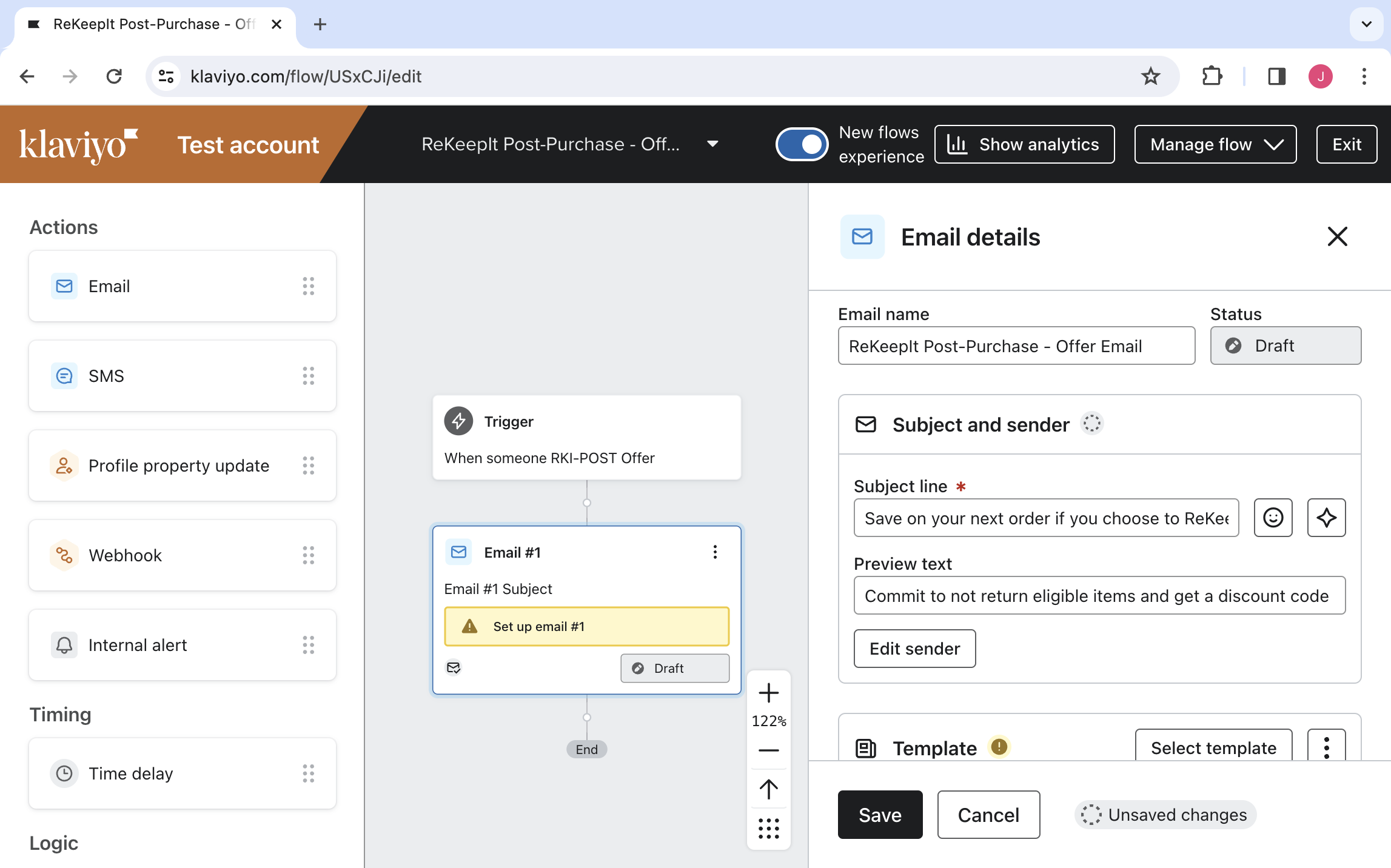Zoom out on the flow canvas
Viewport: 1391px width, 868px height.
coord(768,750)
